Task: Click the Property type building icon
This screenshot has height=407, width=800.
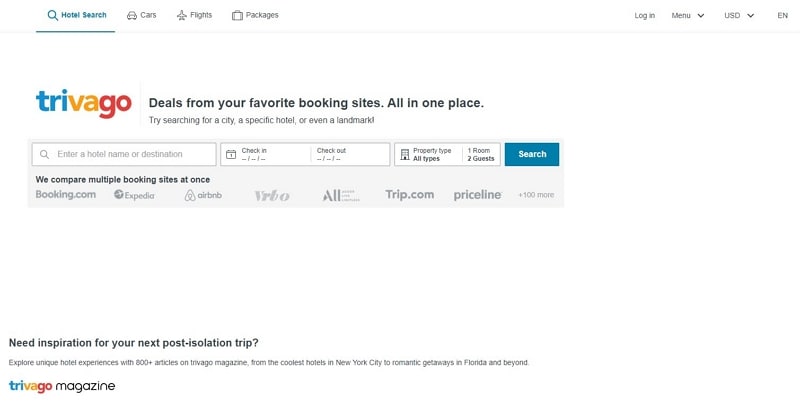Action: click(404, 155)
